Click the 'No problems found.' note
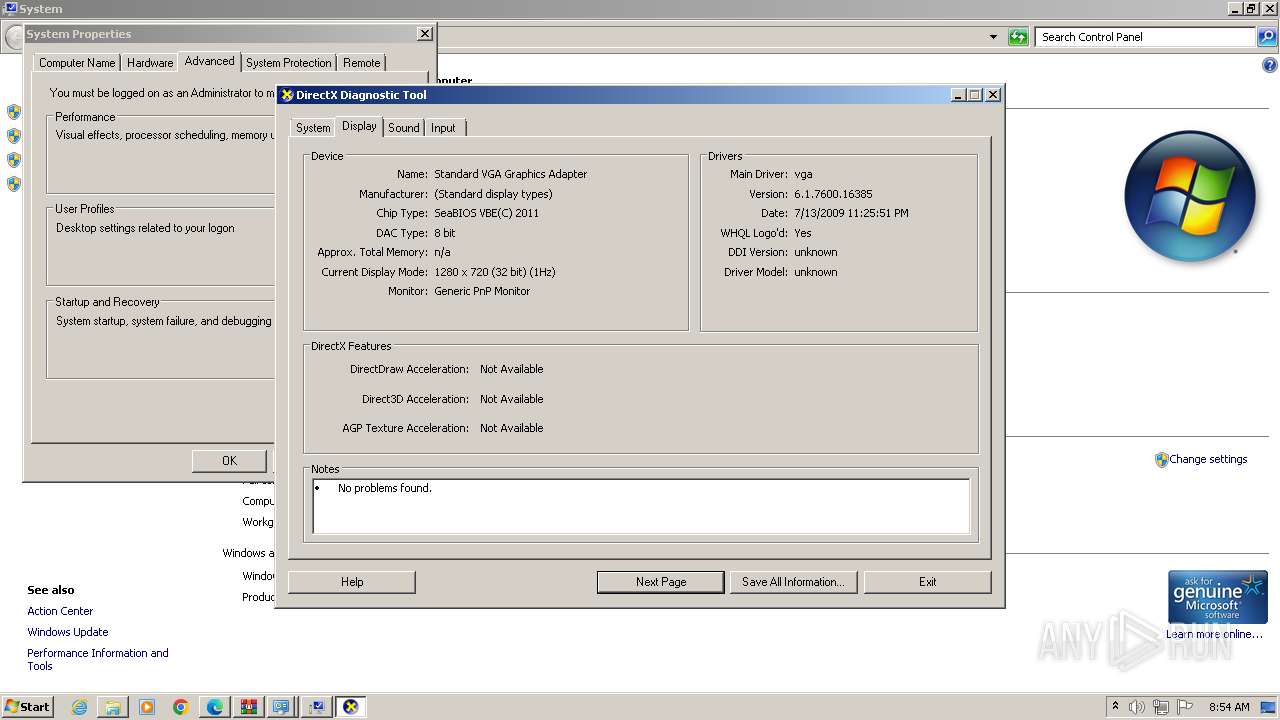The height and width of the screenshot is (720, 1280). [385, 488]
